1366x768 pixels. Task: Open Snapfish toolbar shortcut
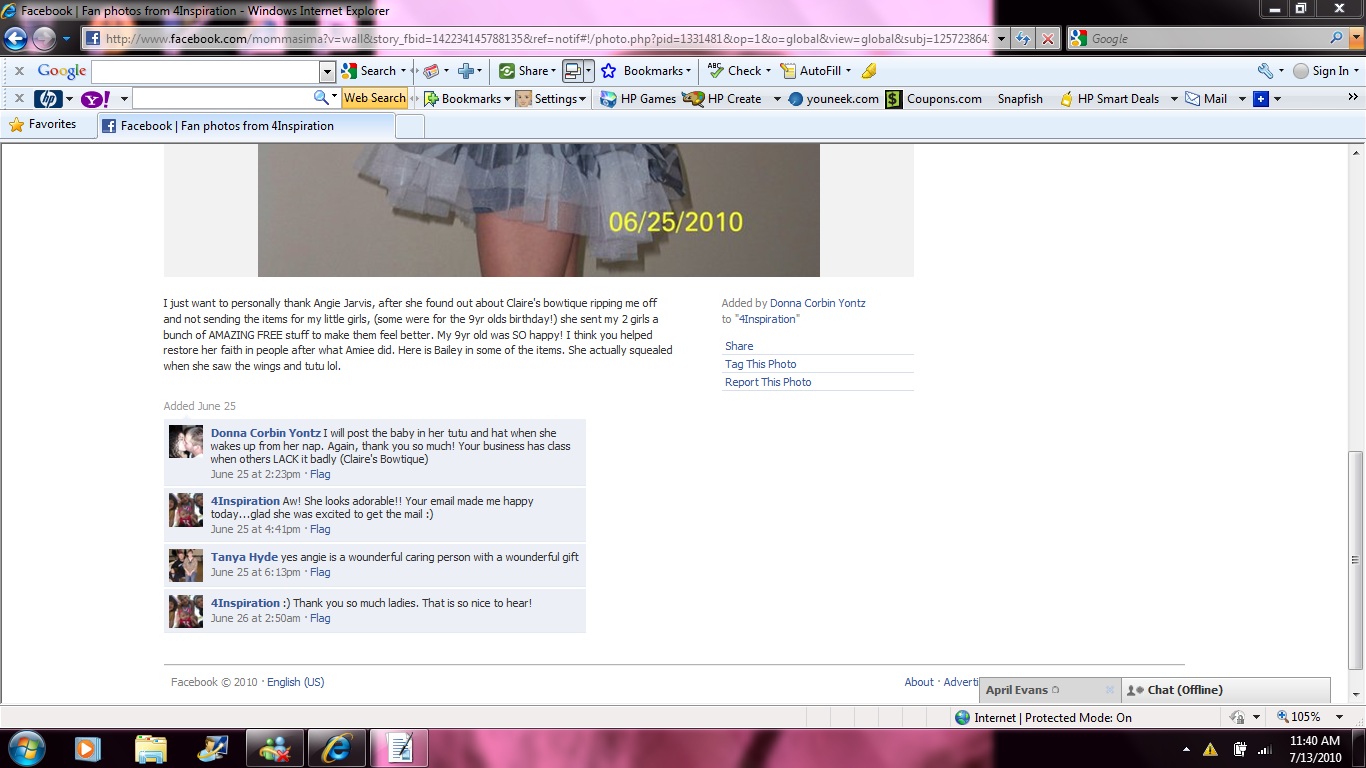(1020, 99)
